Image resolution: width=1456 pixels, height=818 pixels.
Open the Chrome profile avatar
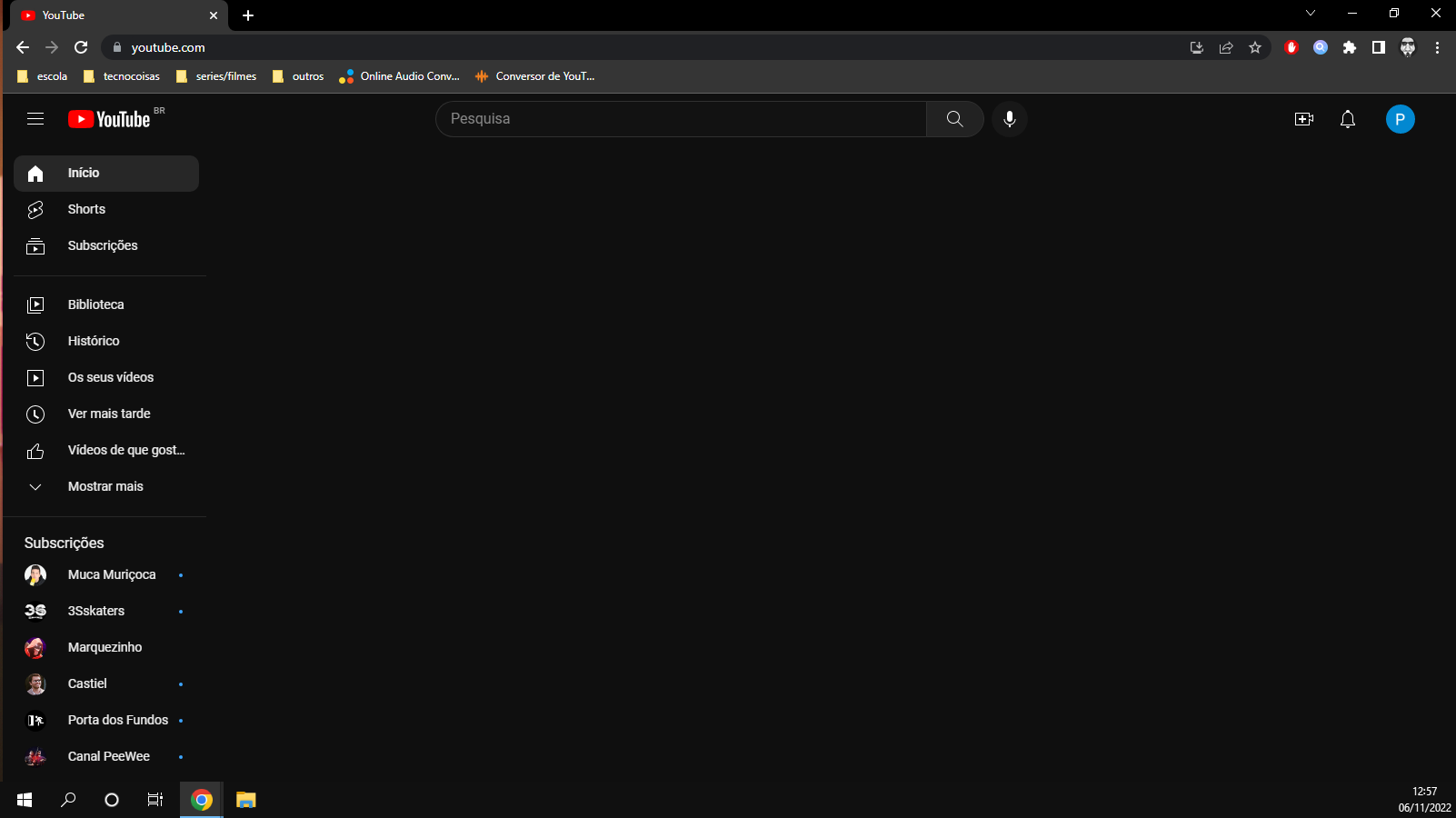pos(1408,47)
